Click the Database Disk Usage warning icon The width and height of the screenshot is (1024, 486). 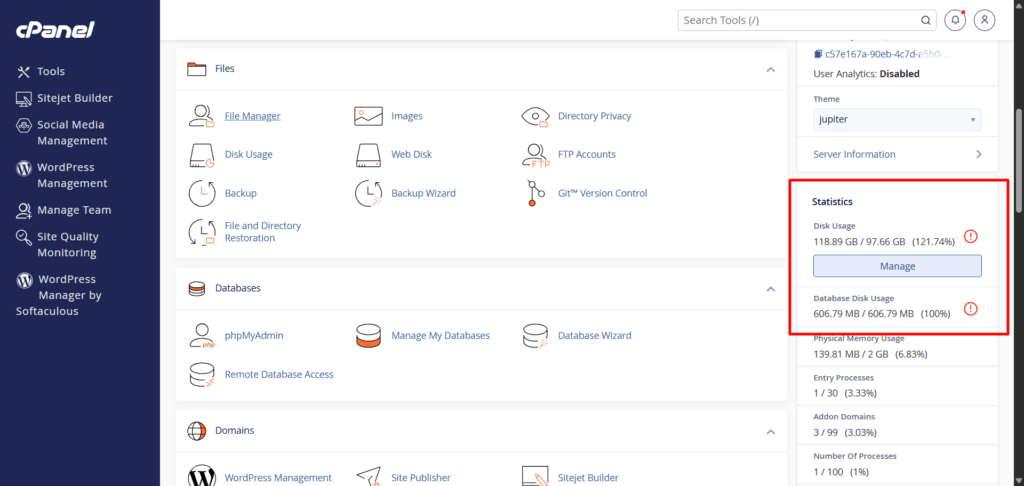tap(969, 309)
